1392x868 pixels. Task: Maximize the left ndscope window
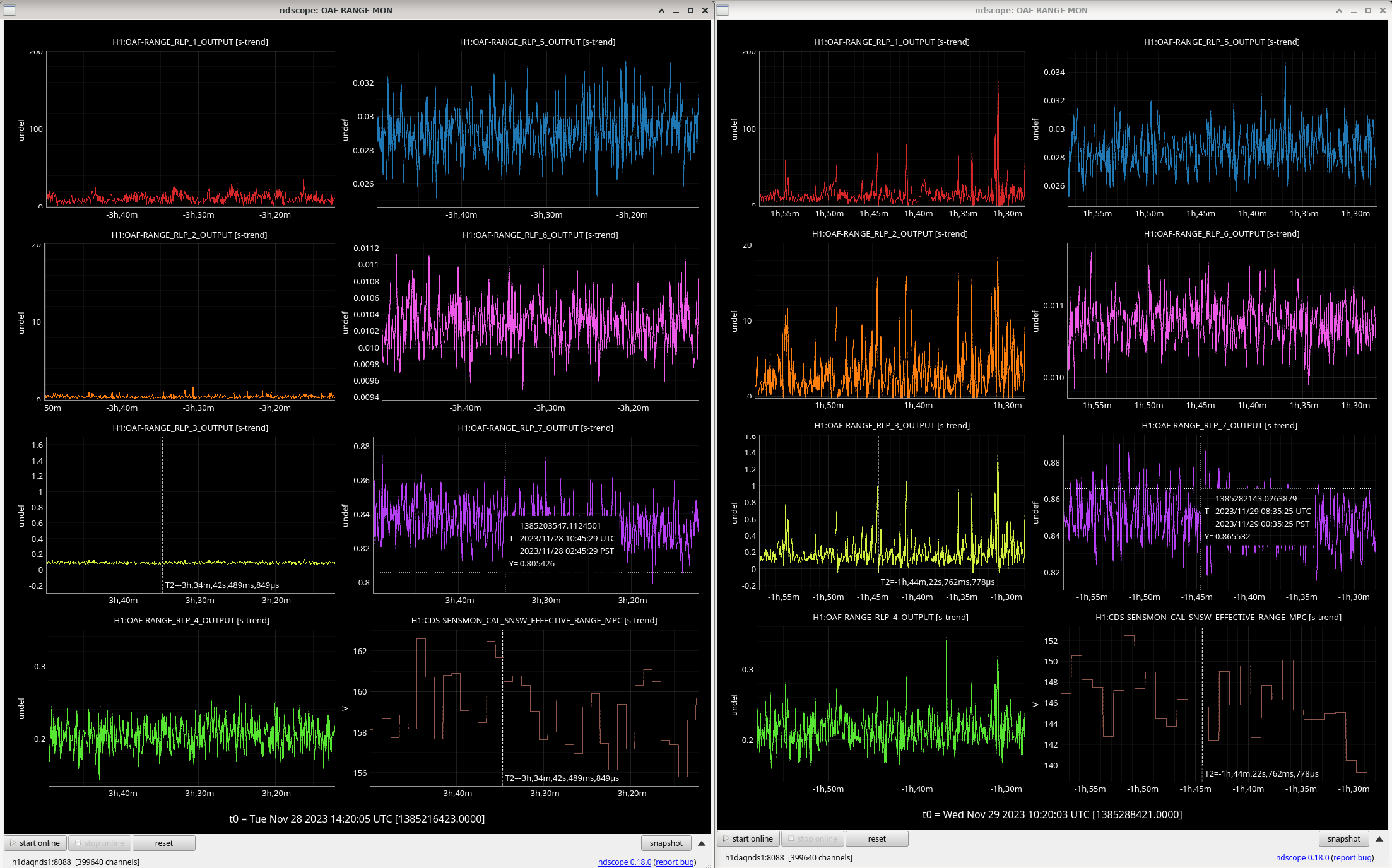690,10
